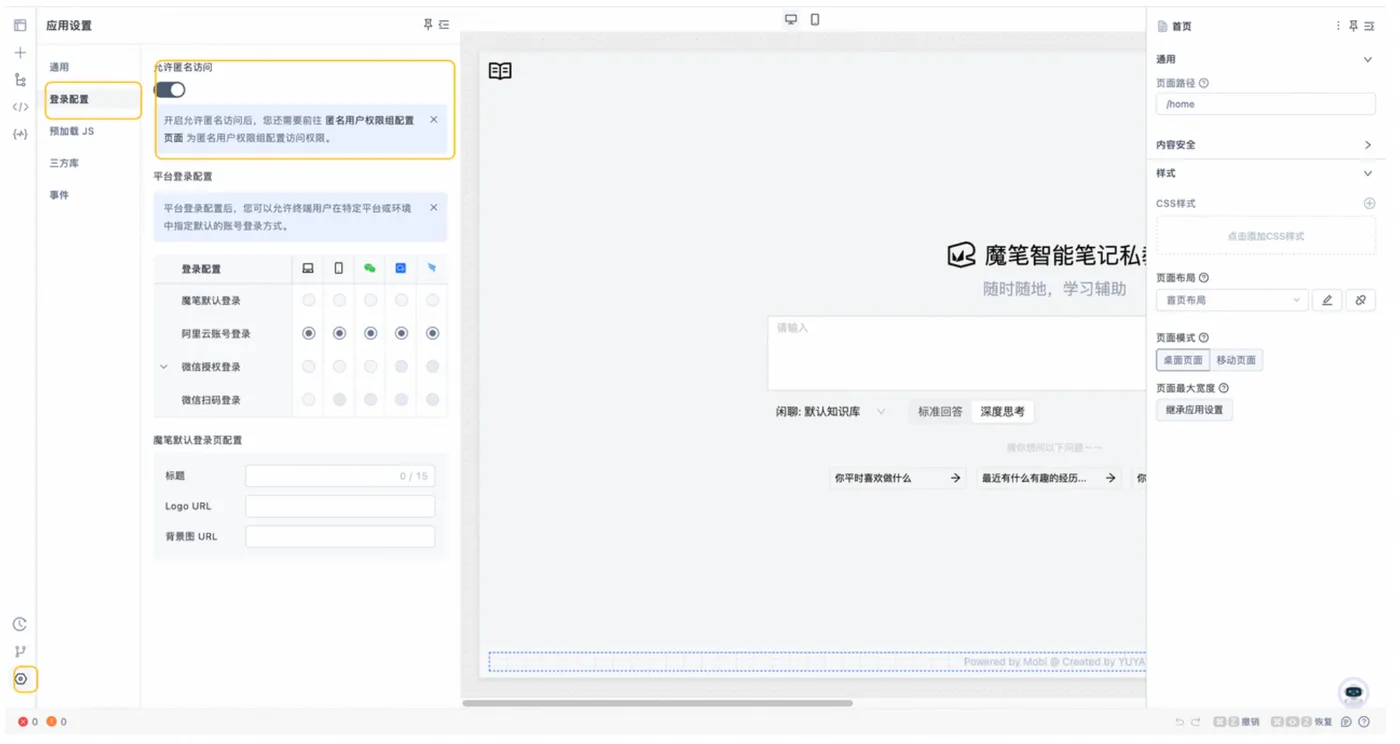Dismiss the 平台登录配置 notice
Screen dimensions: 1400x744
click(434, 208)
